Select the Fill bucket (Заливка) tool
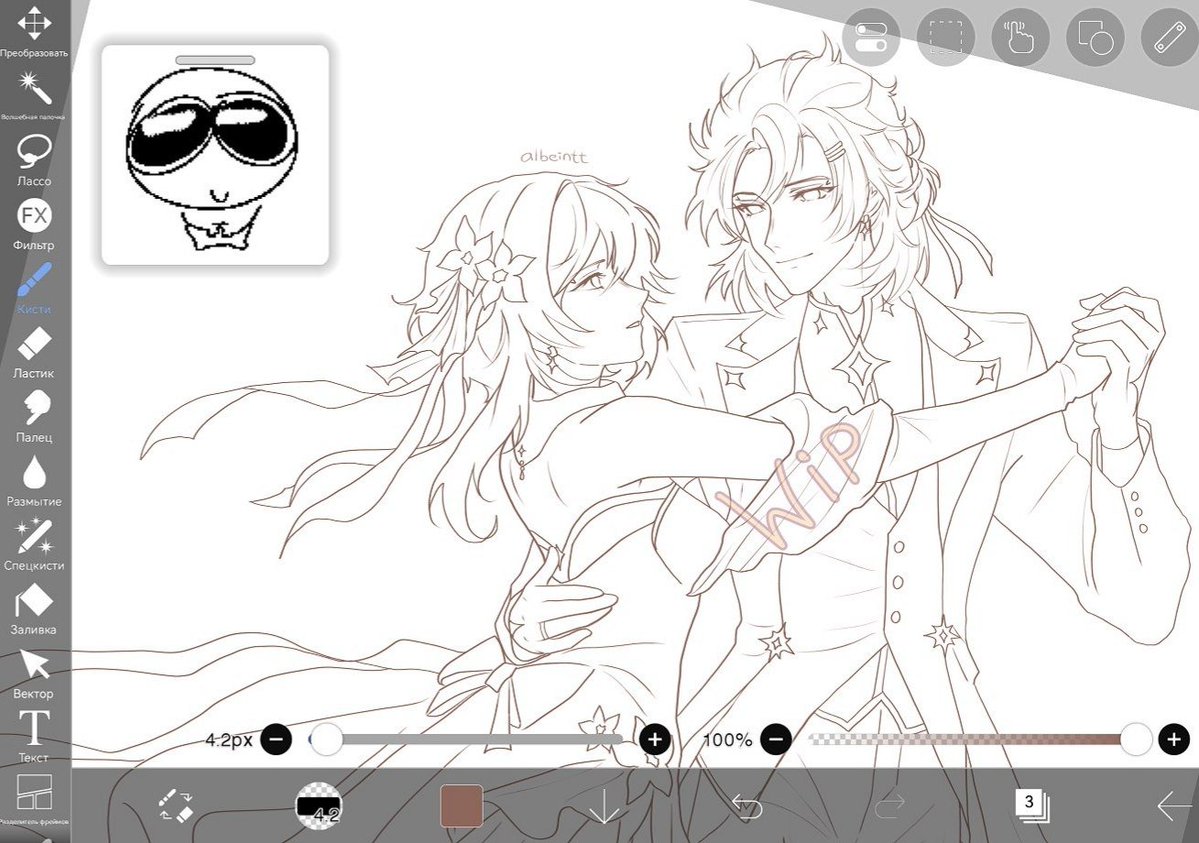1199x843 pixels. 34,610
